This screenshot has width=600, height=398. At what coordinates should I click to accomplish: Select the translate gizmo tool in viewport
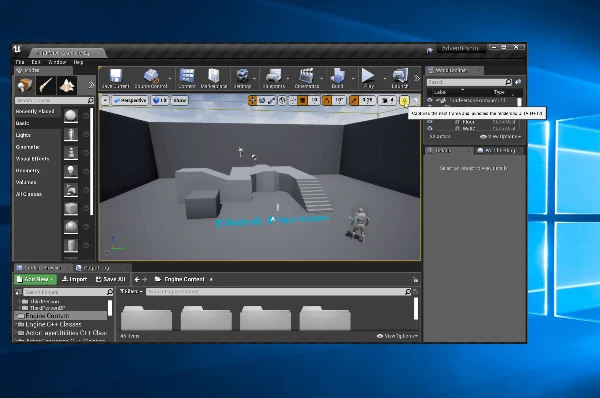252,101
